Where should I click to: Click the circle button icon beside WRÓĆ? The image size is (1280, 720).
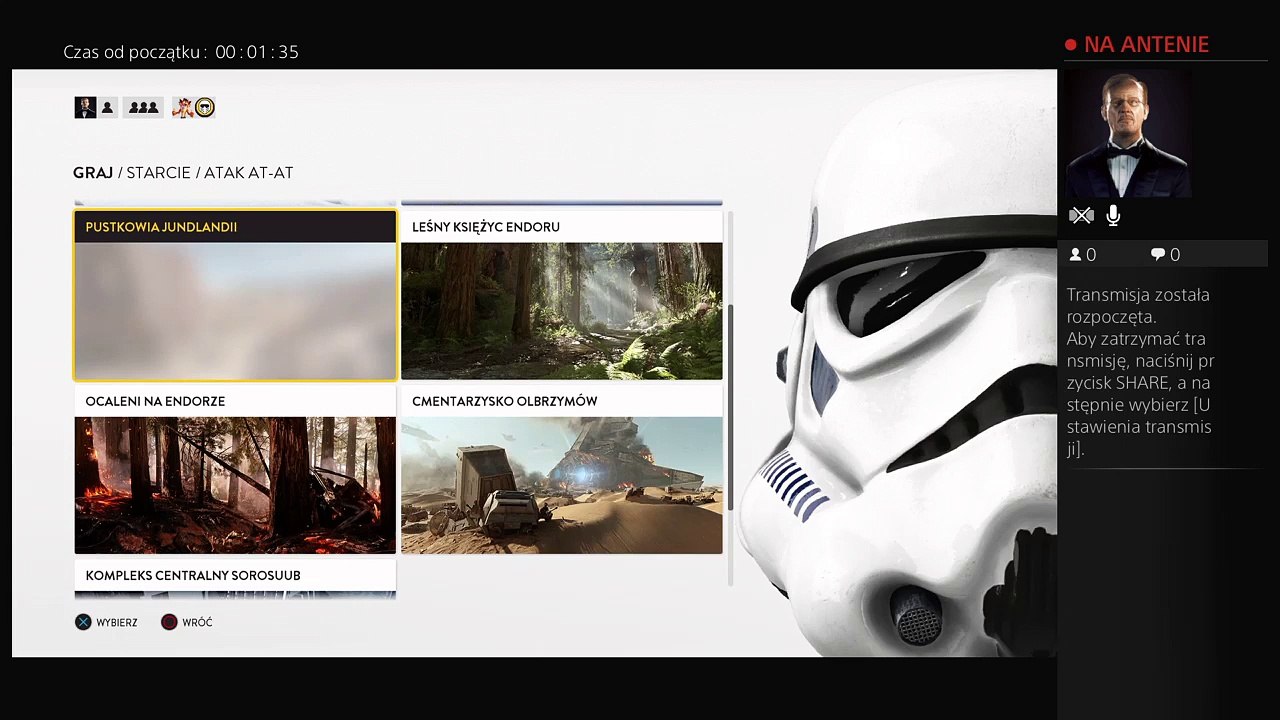[x=169, y=622]
